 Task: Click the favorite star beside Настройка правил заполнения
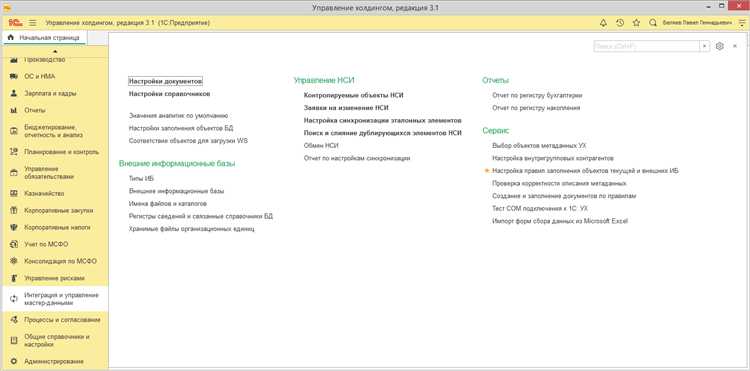[487, 171]
